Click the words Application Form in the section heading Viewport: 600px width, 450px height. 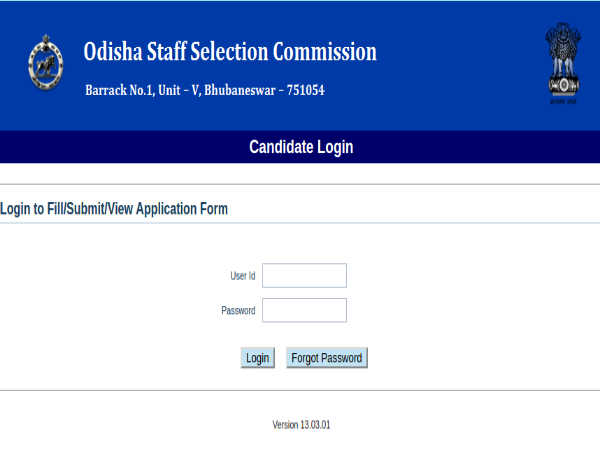point(182,209)
